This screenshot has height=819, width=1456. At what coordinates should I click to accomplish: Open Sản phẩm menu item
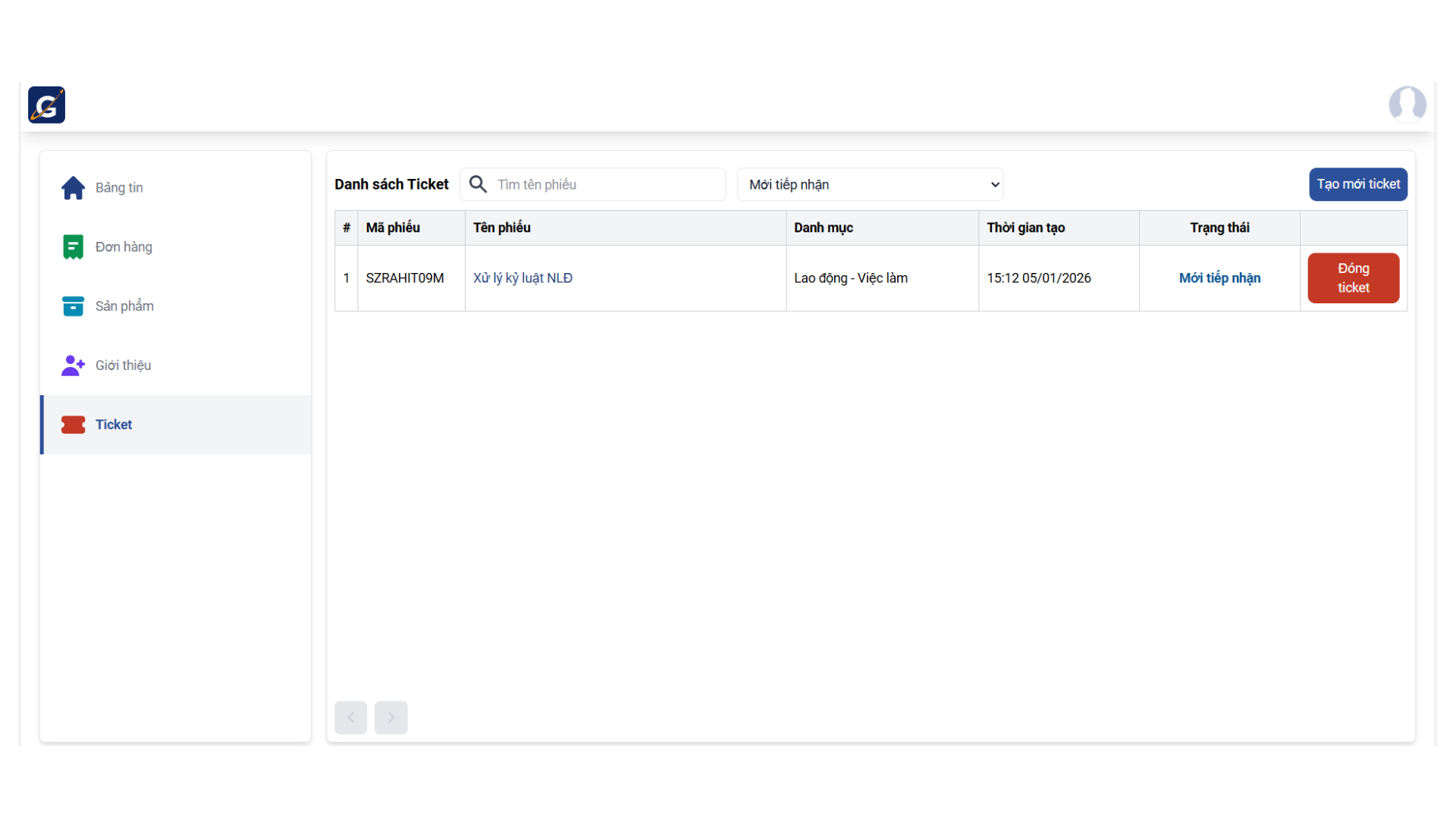[x=124, y=306]
